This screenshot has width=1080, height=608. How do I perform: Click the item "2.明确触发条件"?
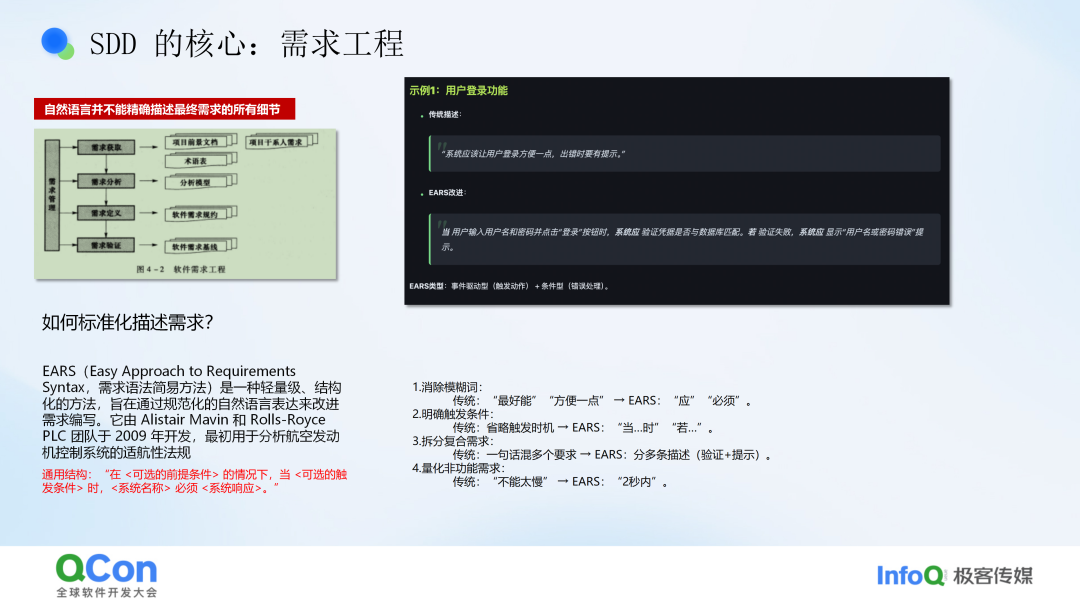pos(453,414)
